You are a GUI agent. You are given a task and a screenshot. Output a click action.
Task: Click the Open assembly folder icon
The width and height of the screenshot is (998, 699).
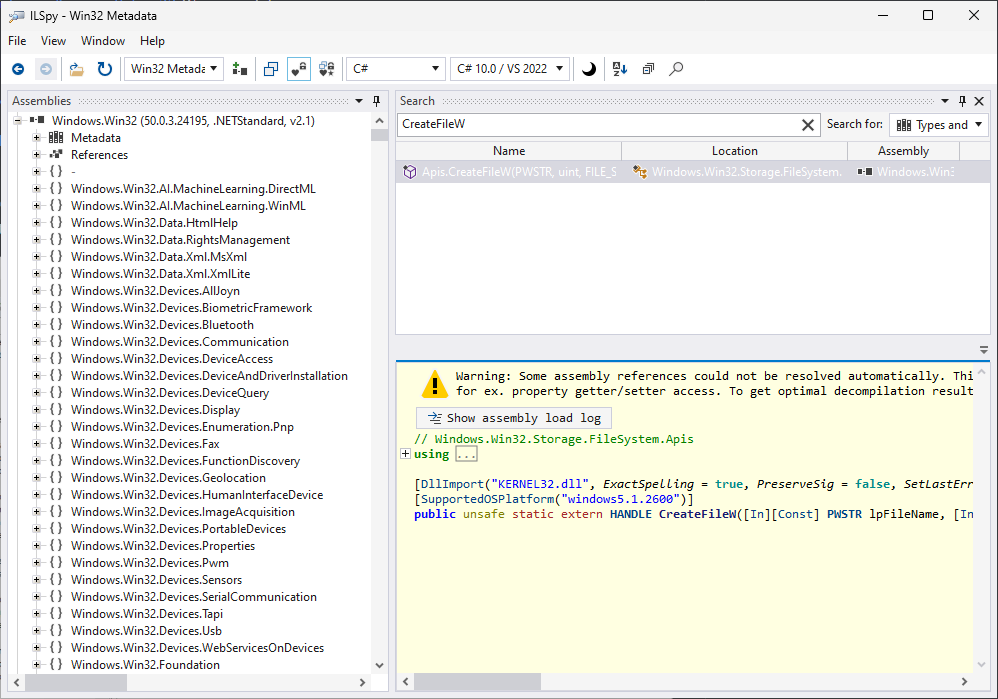click(x=76, y=69)
